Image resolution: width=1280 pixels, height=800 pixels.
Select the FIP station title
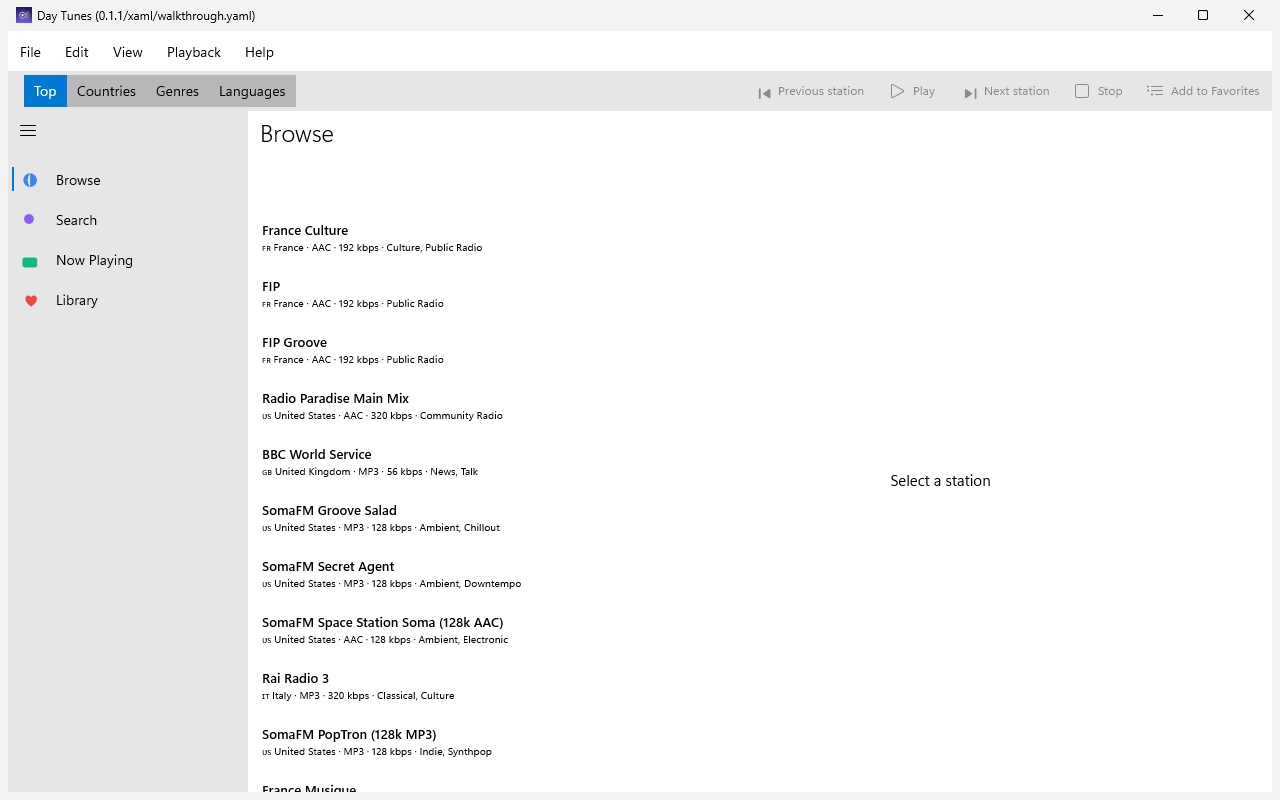(x=271, y=286)
